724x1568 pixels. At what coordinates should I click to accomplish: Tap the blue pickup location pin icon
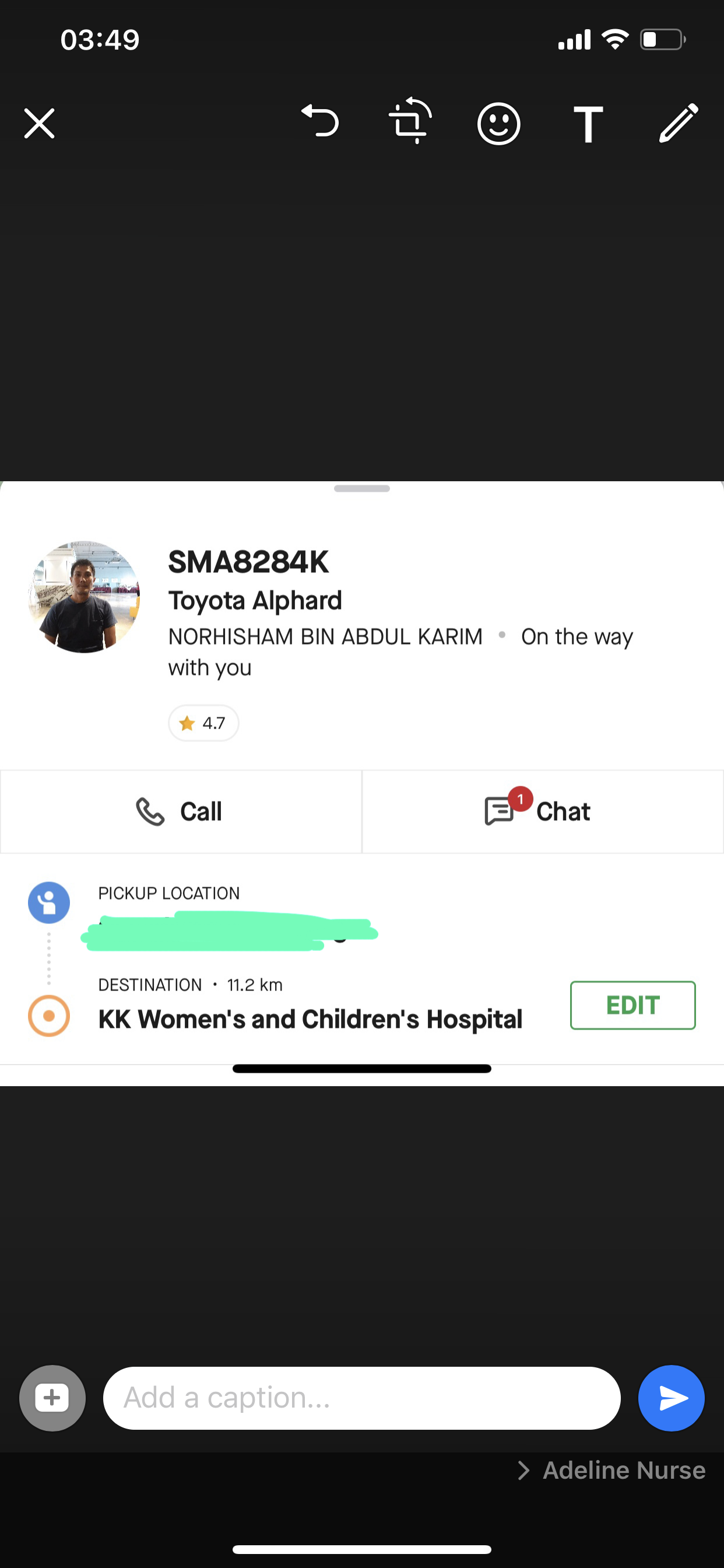coord(48,902)
